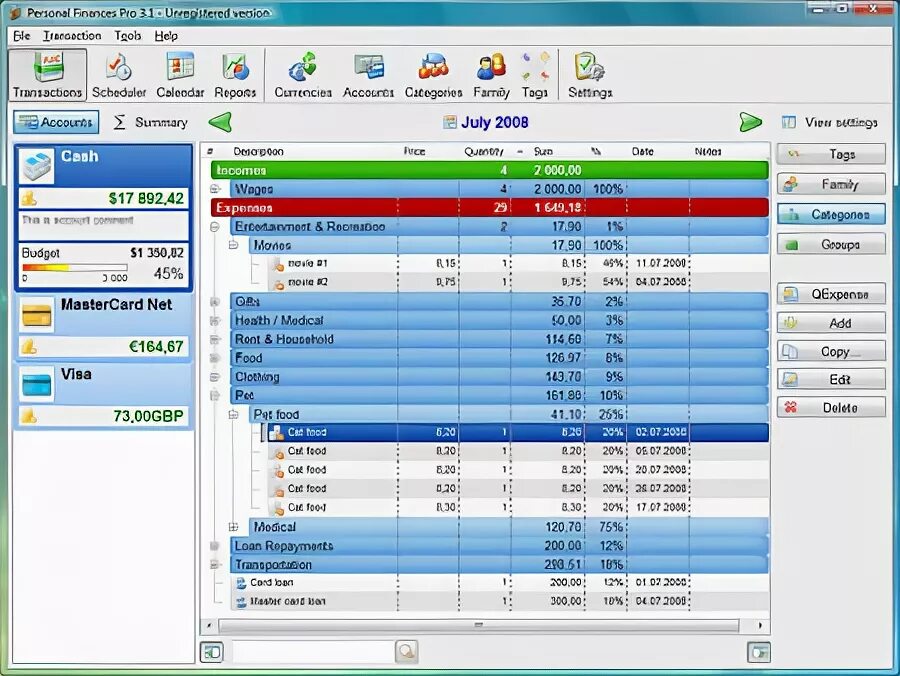Expand the Food category
The height and width of the screenshot is (676, 900).
(x=215, y=358)
